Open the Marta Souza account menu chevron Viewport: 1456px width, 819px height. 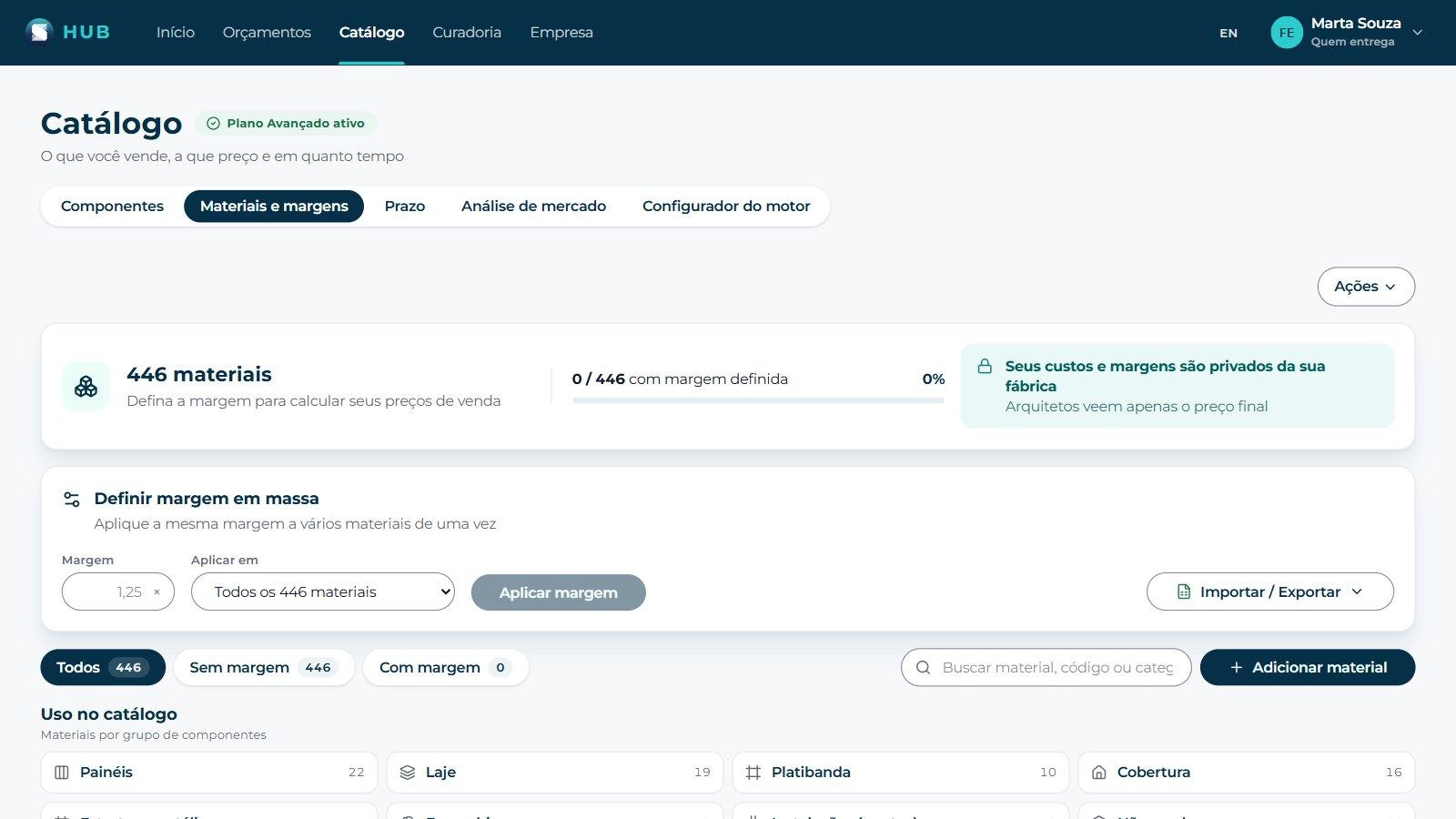click(x=1418, y=32)
